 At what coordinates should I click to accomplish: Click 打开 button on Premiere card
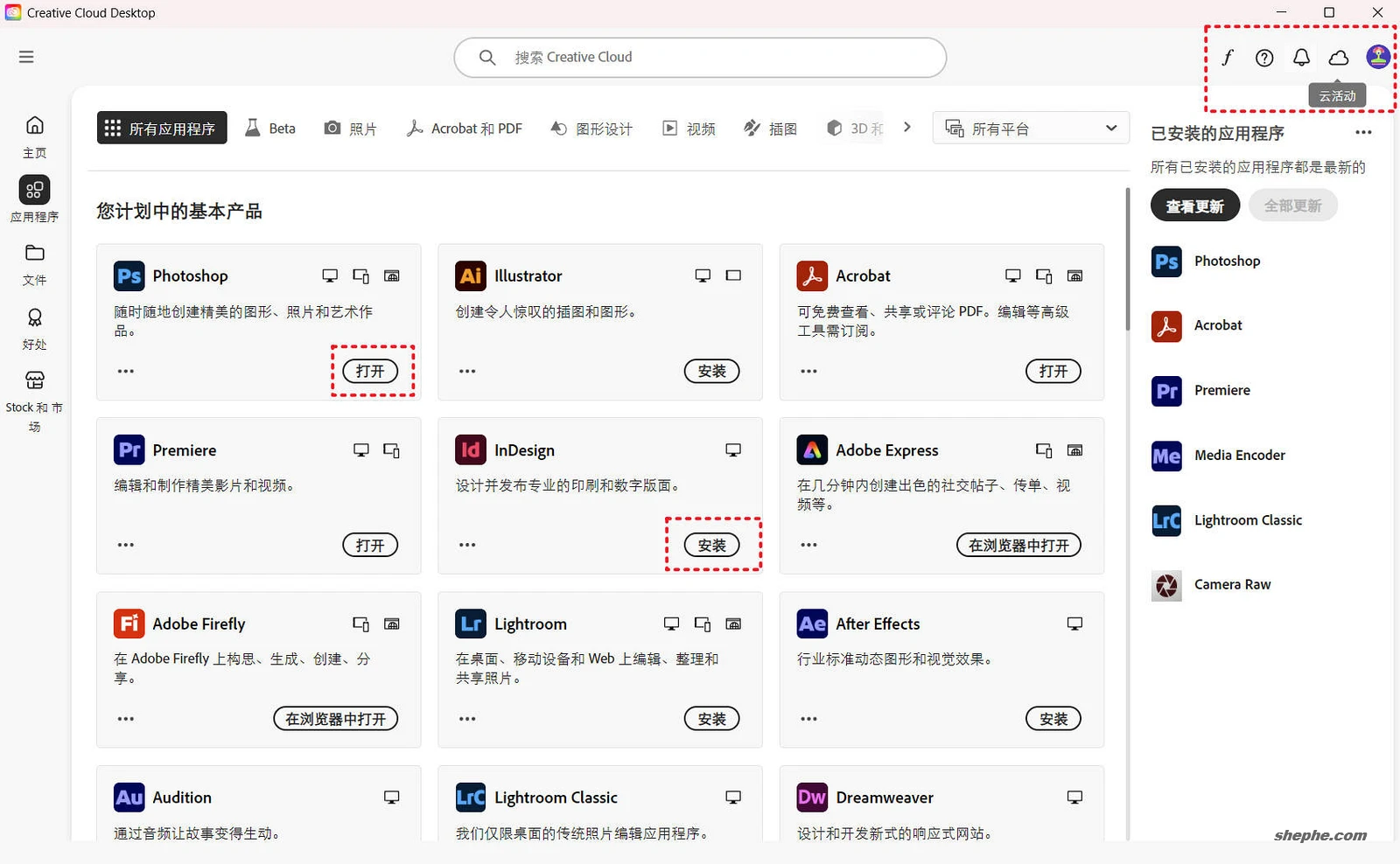[370, 545]
